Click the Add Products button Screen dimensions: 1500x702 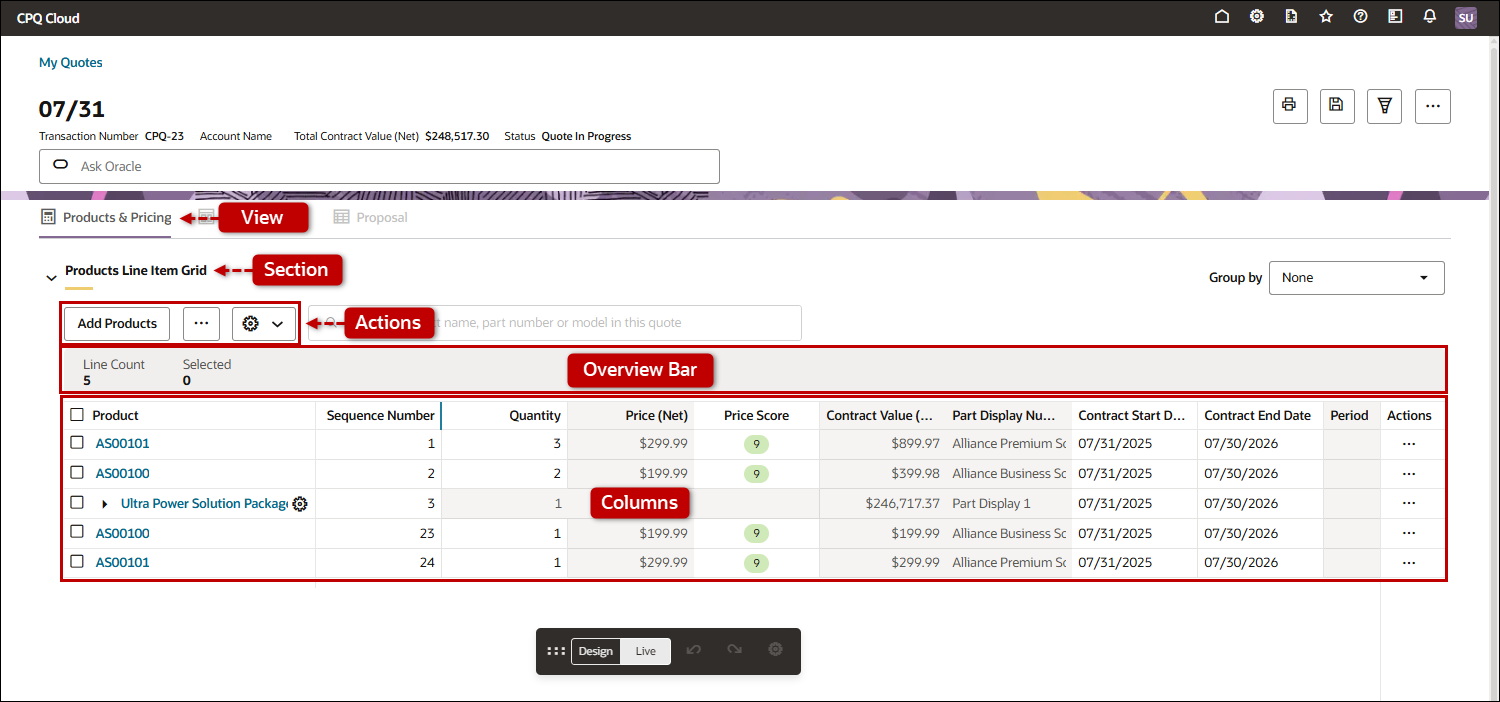(x=117, y=324)
